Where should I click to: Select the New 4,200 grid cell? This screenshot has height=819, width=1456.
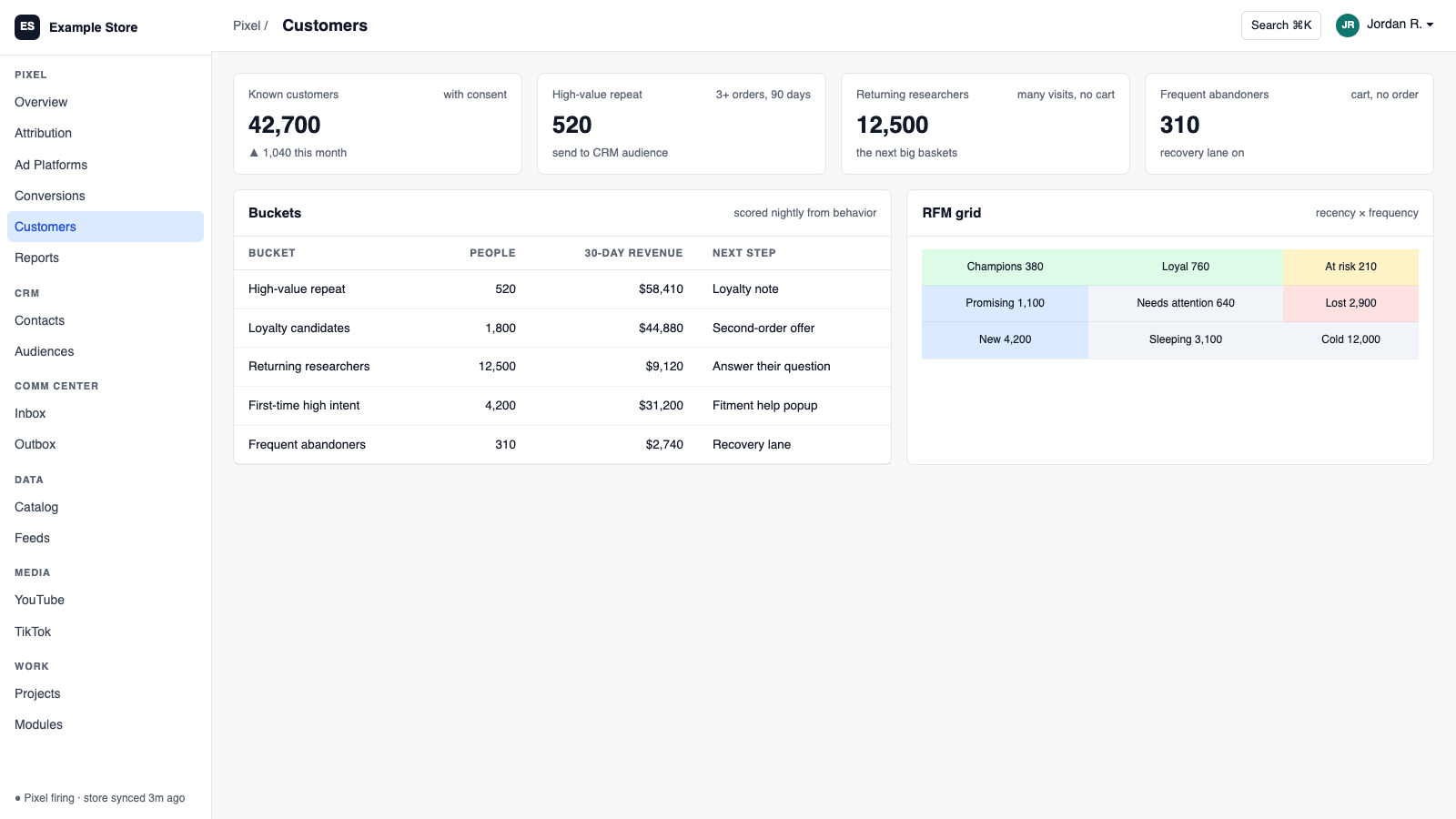[1005, 339]
